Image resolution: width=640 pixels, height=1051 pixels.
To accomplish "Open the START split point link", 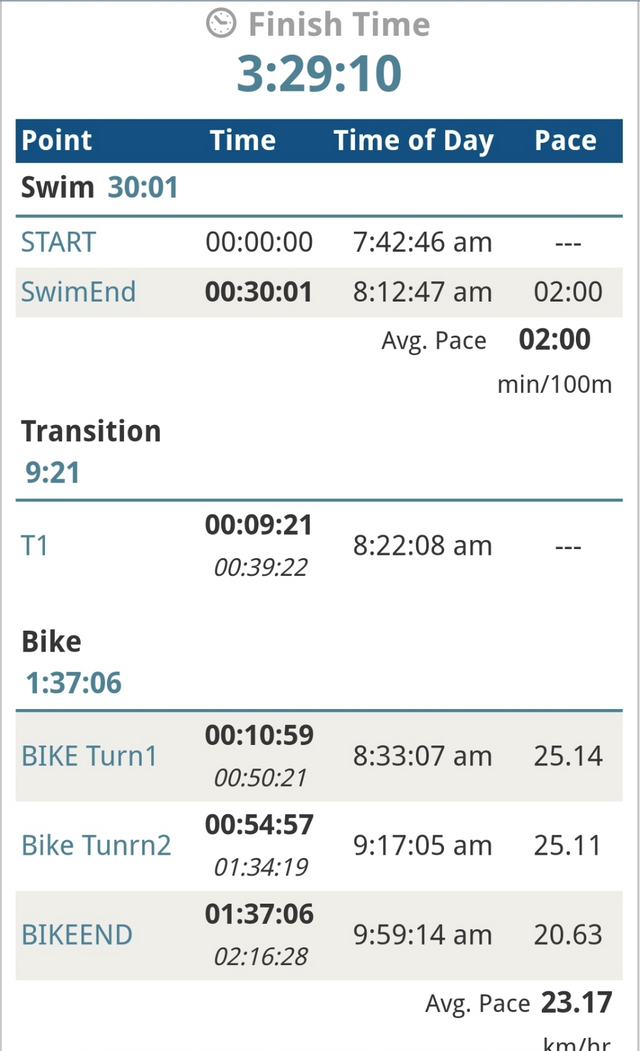I will [59, 242].
